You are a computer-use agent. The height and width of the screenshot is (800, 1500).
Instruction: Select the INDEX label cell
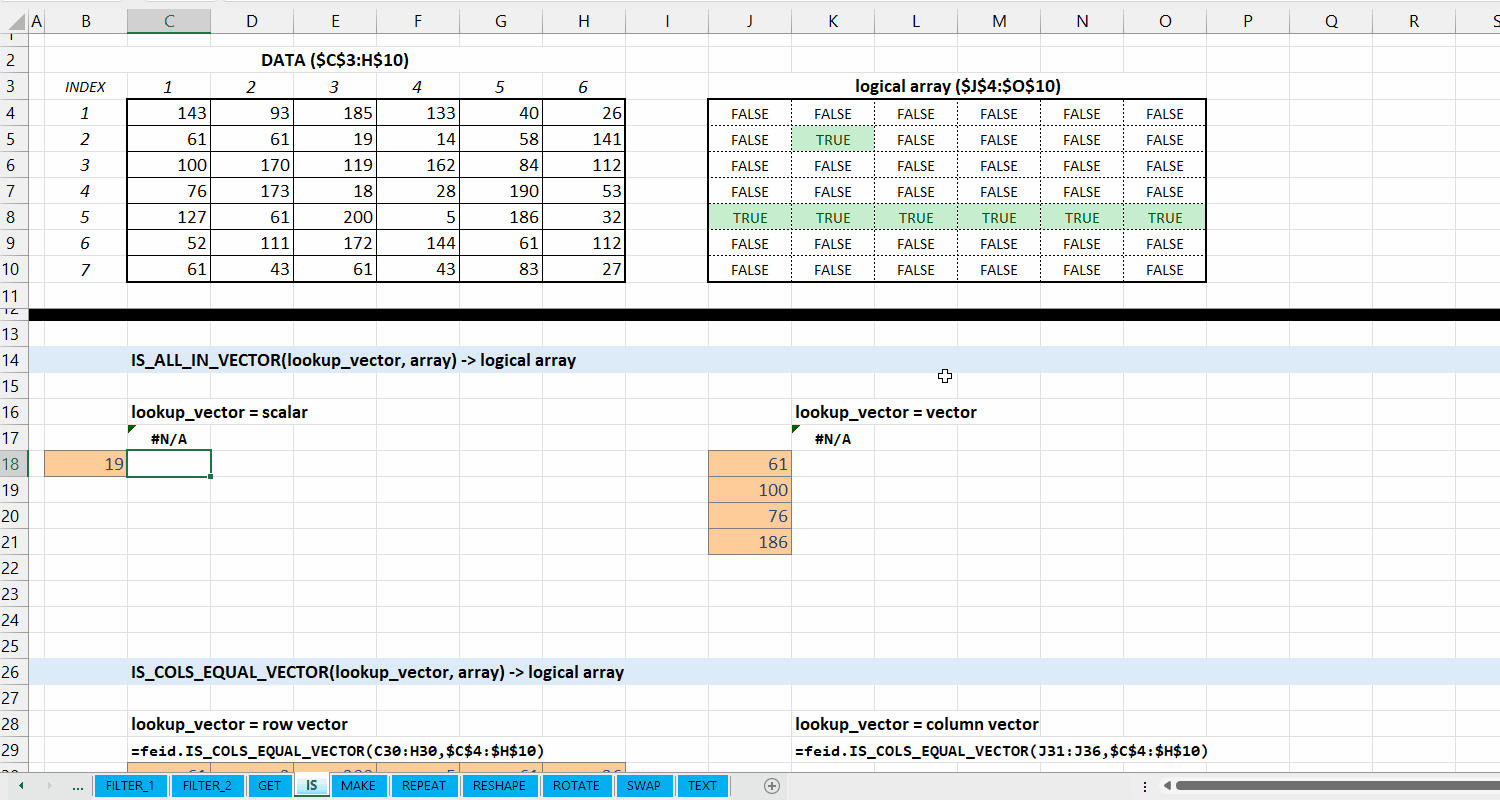pyautogui.click(x=86, y=87)
